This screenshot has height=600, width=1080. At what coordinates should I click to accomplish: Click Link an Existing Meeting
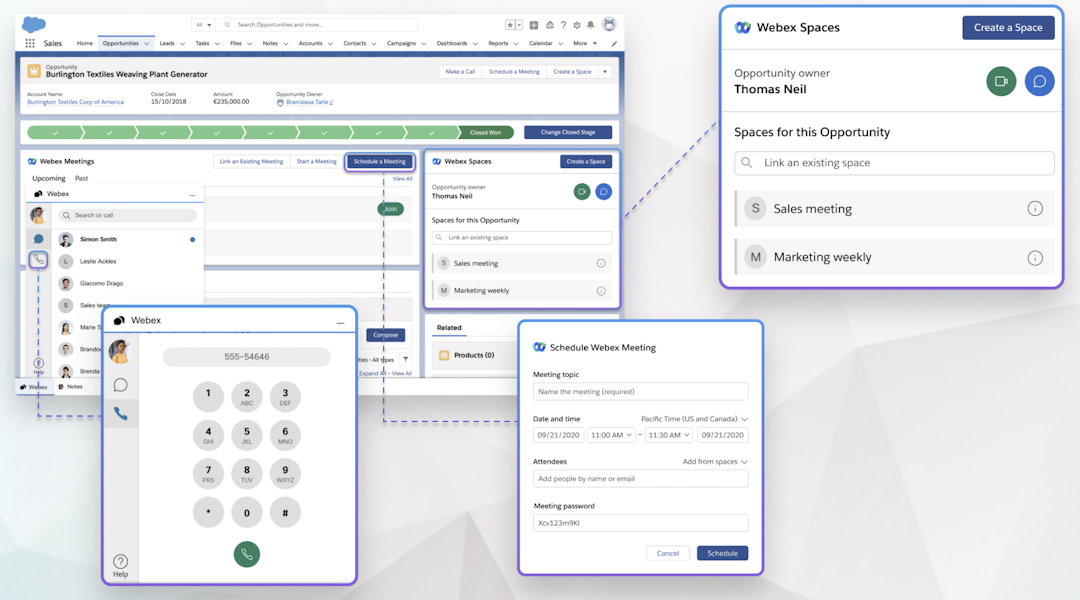point(251,161)
